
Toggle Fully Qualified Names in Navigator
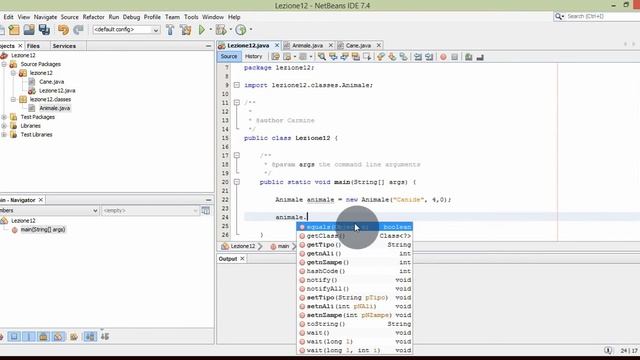coord(74,336)
